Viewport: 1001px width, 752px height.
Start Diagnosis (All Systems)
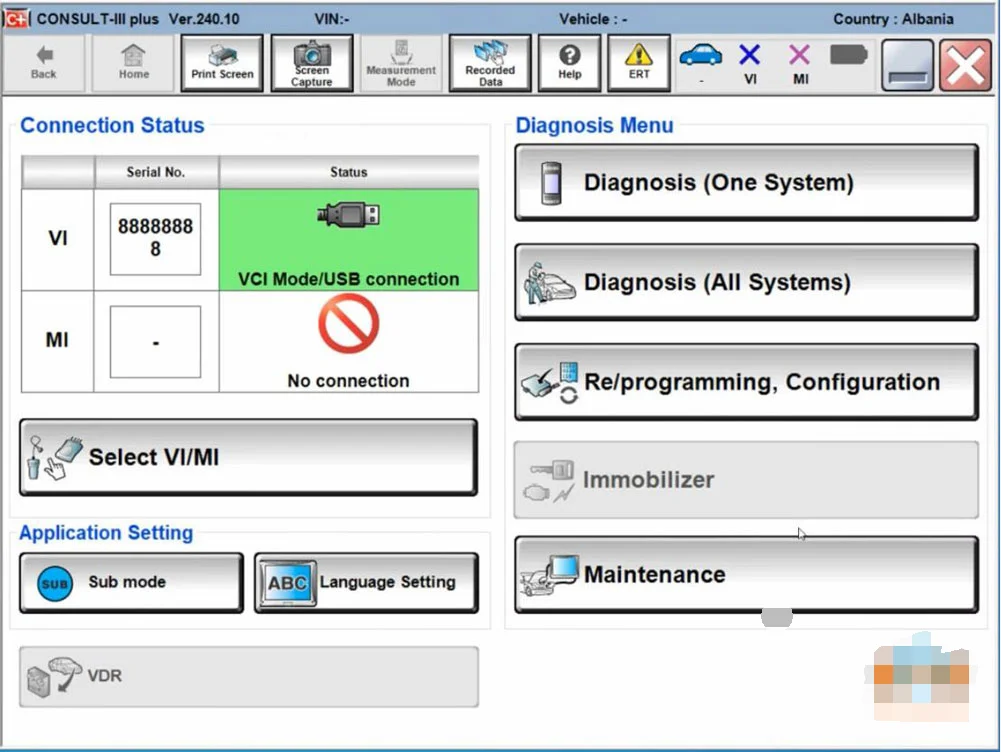[x=745, y=282]
